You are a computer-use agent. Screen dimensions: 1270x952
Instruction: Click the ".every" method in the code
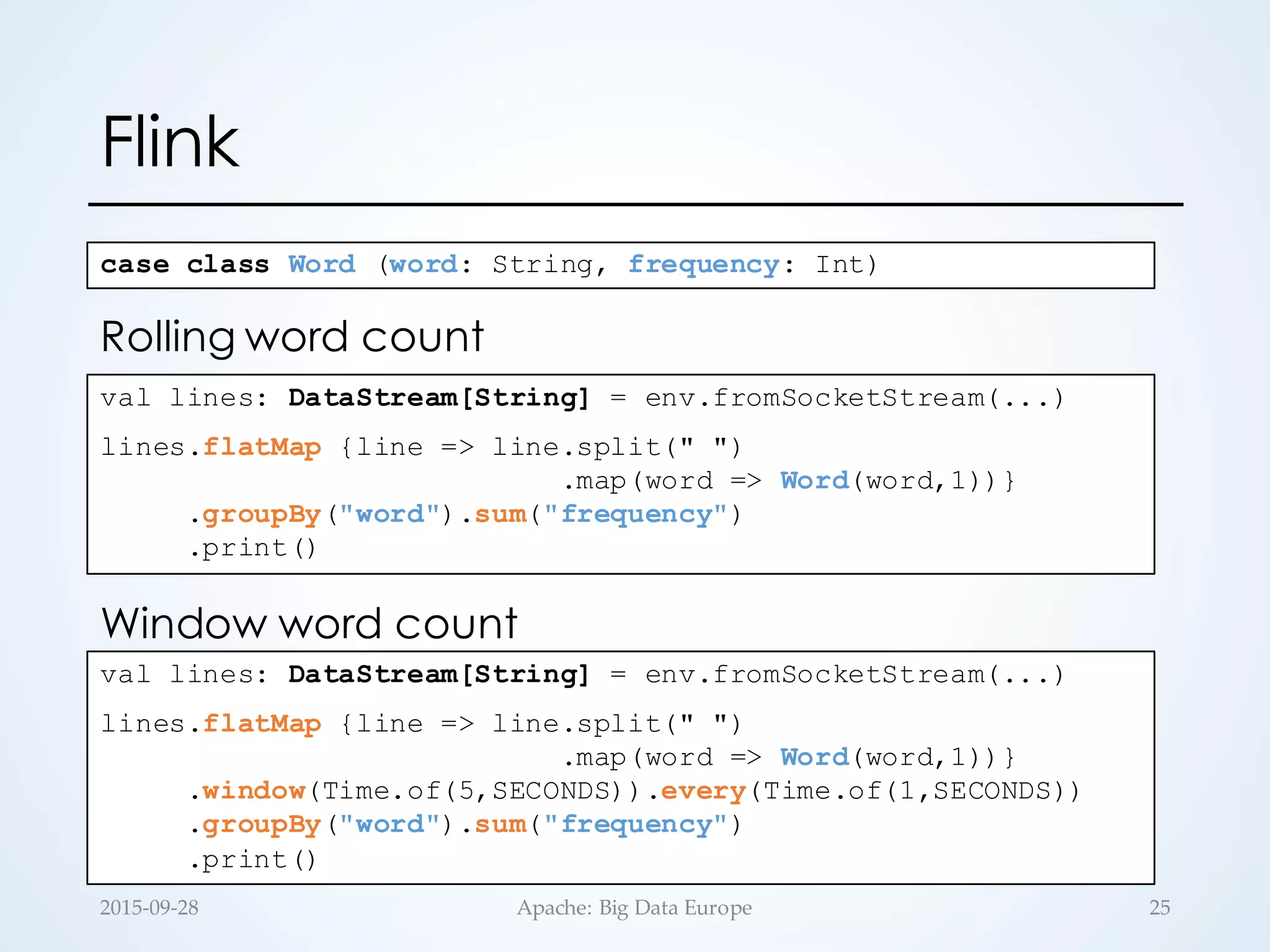[x=697, y=791]
